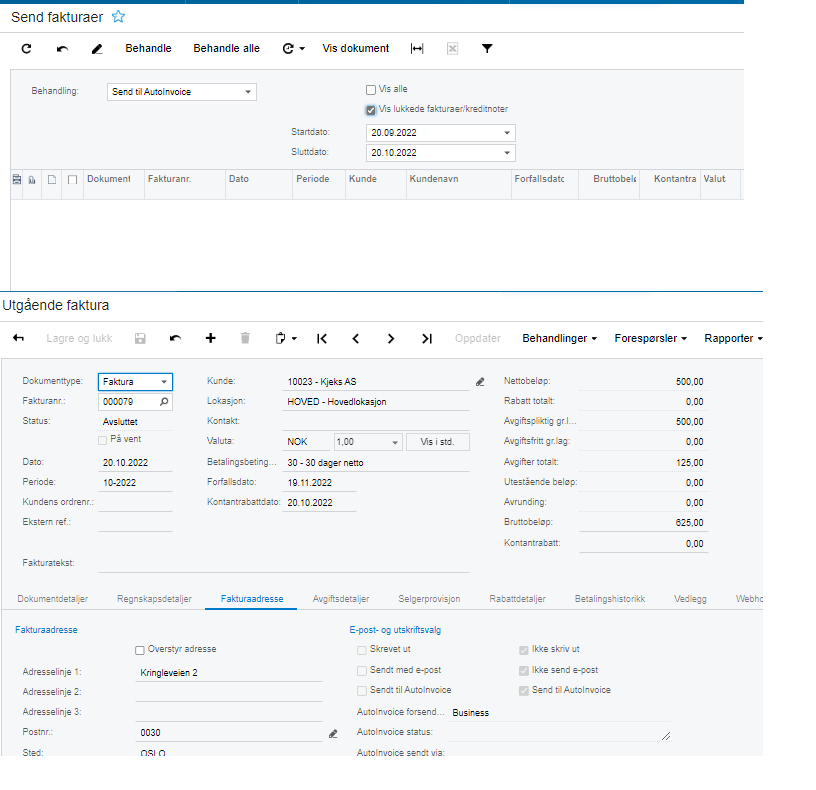The height and width of the screenshot is (790, 816).
Task: Jump to the last invoice record
Action: (x=427, y=339)
